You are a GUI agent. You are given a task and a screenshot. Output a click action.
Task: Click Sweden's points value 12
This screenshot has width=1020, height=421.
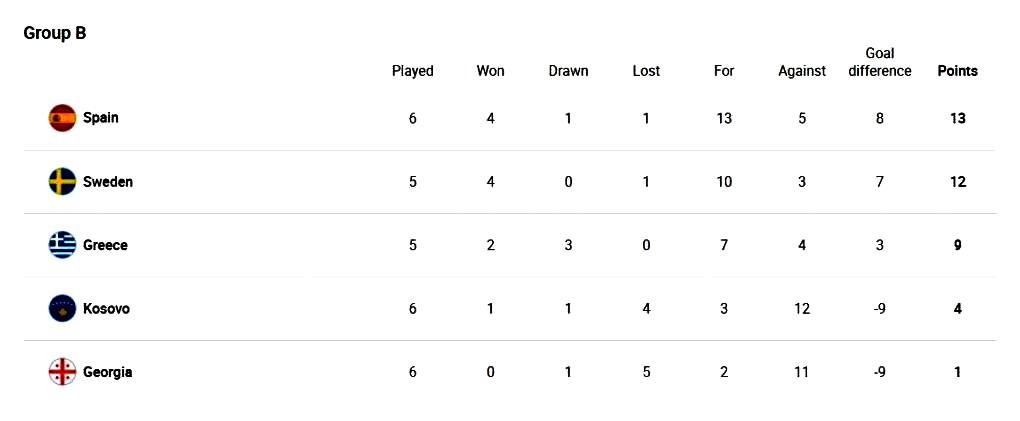point(958,182)
